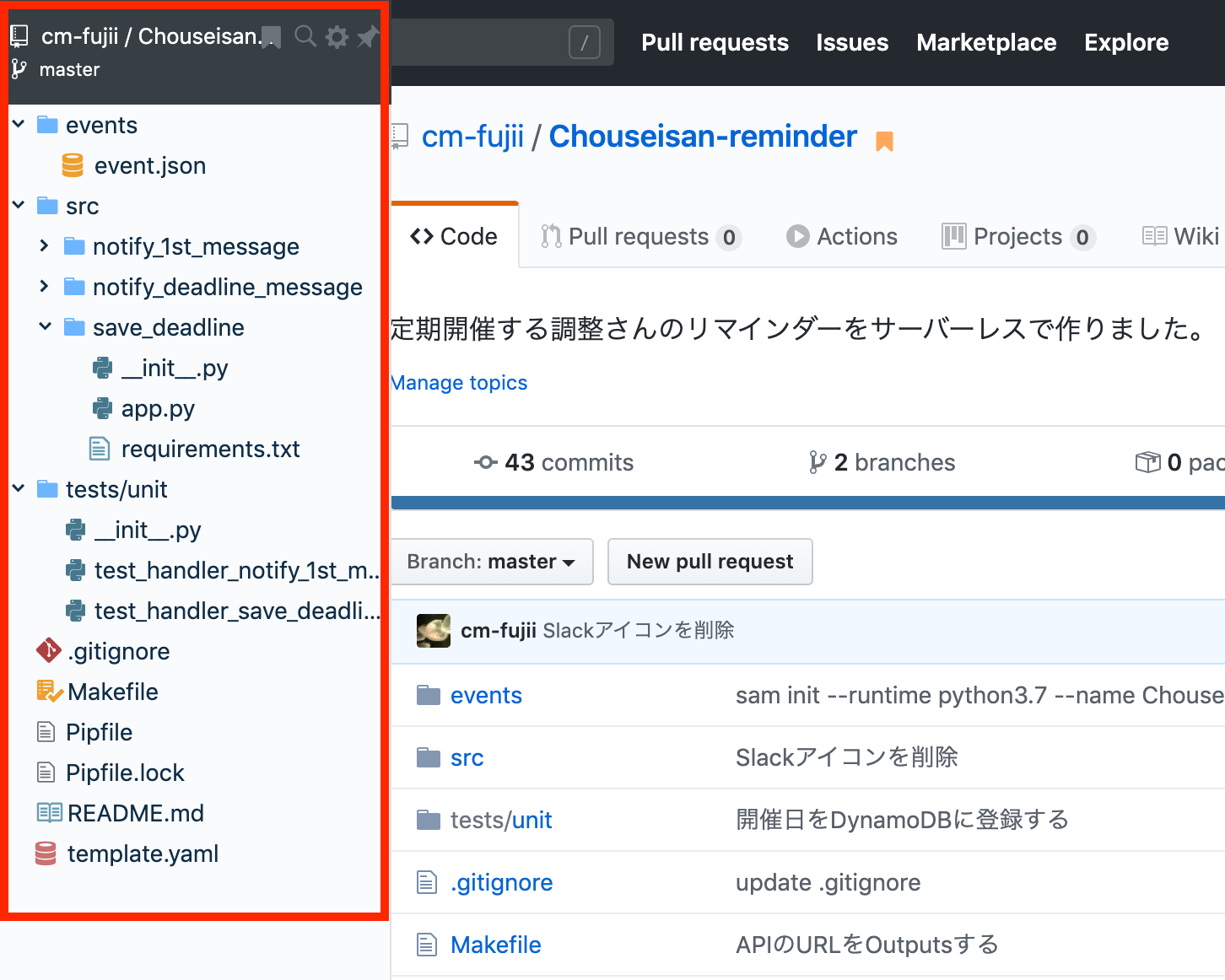Open the Octotree settings gear
Screen dimensions: 1225x980
click(337, 37)
